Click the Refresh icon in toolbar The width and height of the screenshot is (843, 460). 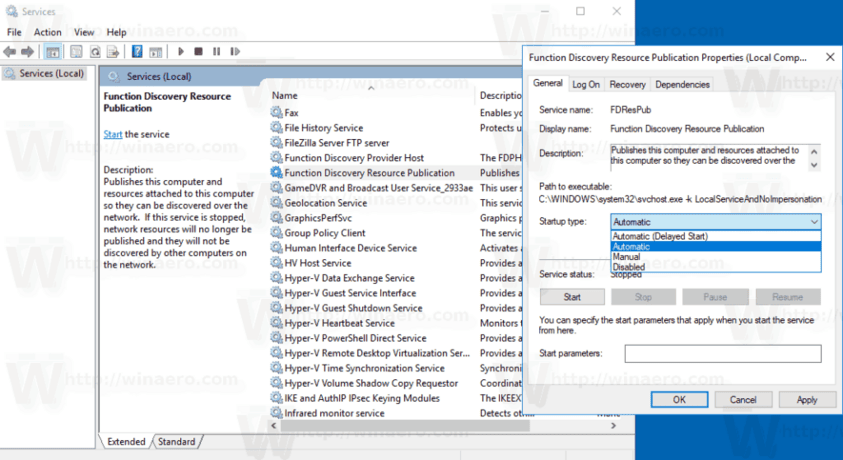click(96, 51)
